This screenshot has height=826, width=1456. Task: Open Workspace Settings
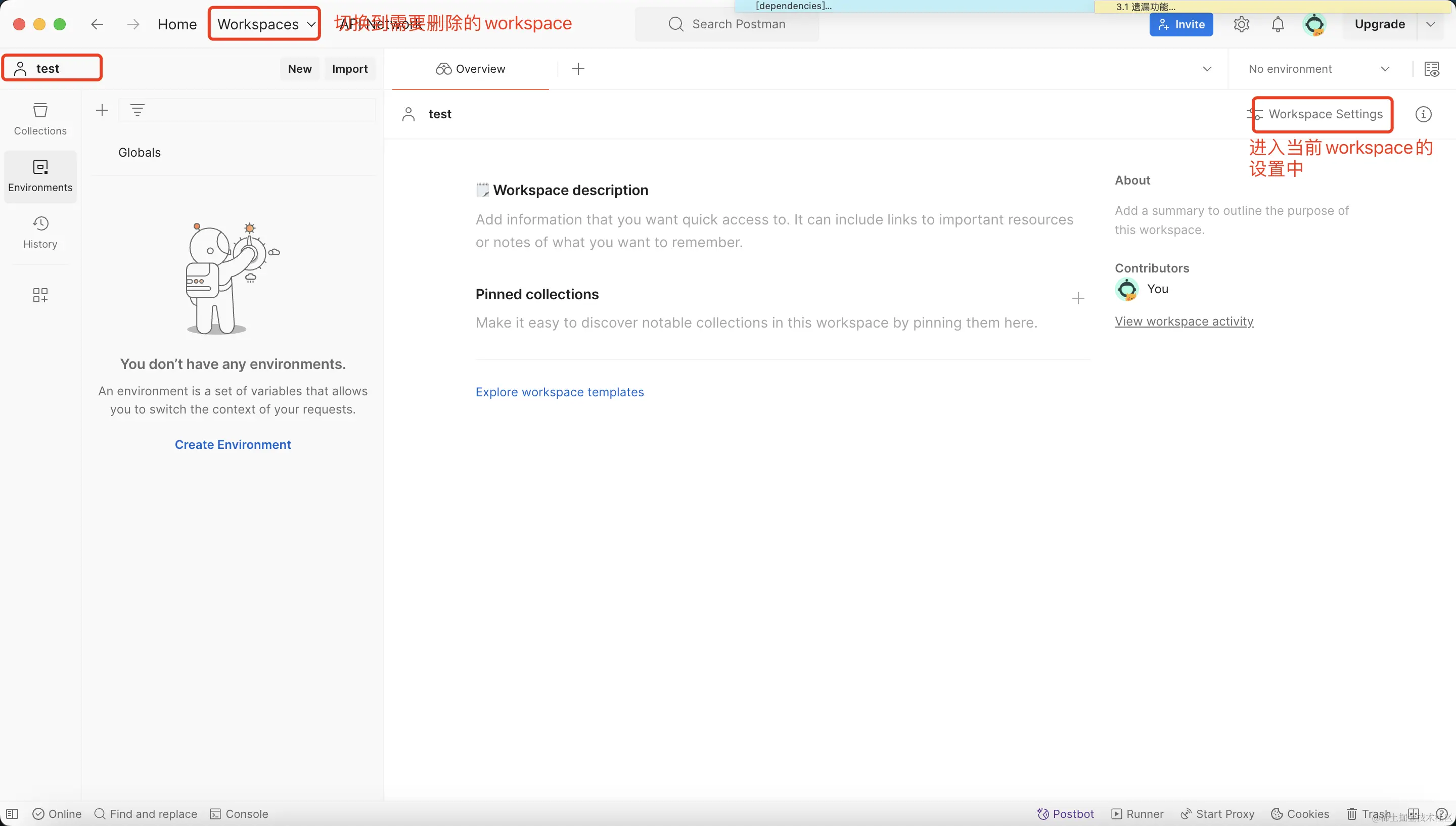tap(1325, 114)
